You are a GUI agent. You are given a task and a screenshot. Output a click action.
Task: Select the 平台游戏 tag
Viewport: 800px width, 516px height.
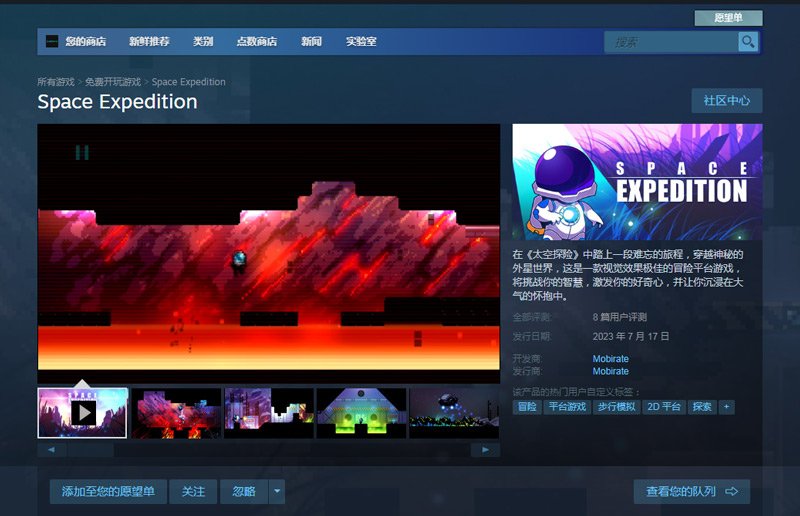567,407
